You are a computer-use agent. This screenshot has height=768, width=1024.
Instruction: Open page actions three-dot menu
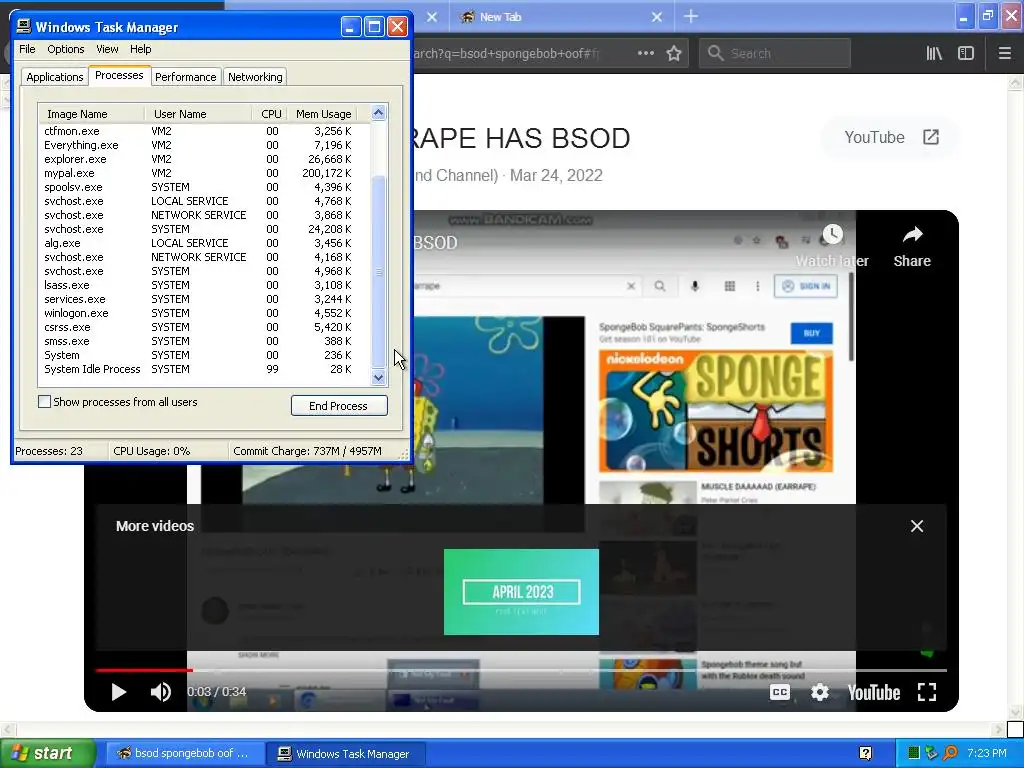(x=646, y=53)
